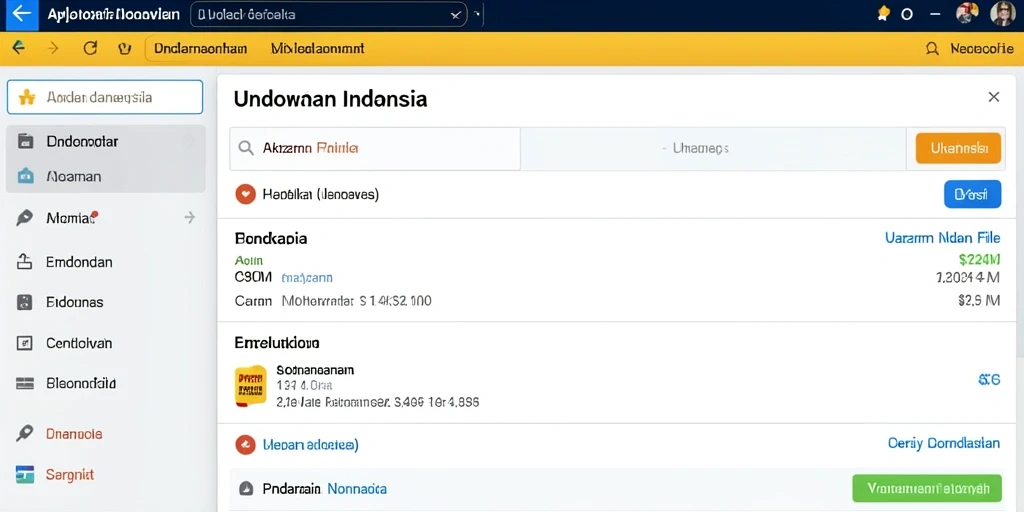Viewport: 1024px width, 512px height.
Task: Click the Uhamegs field
Action: 713,148
